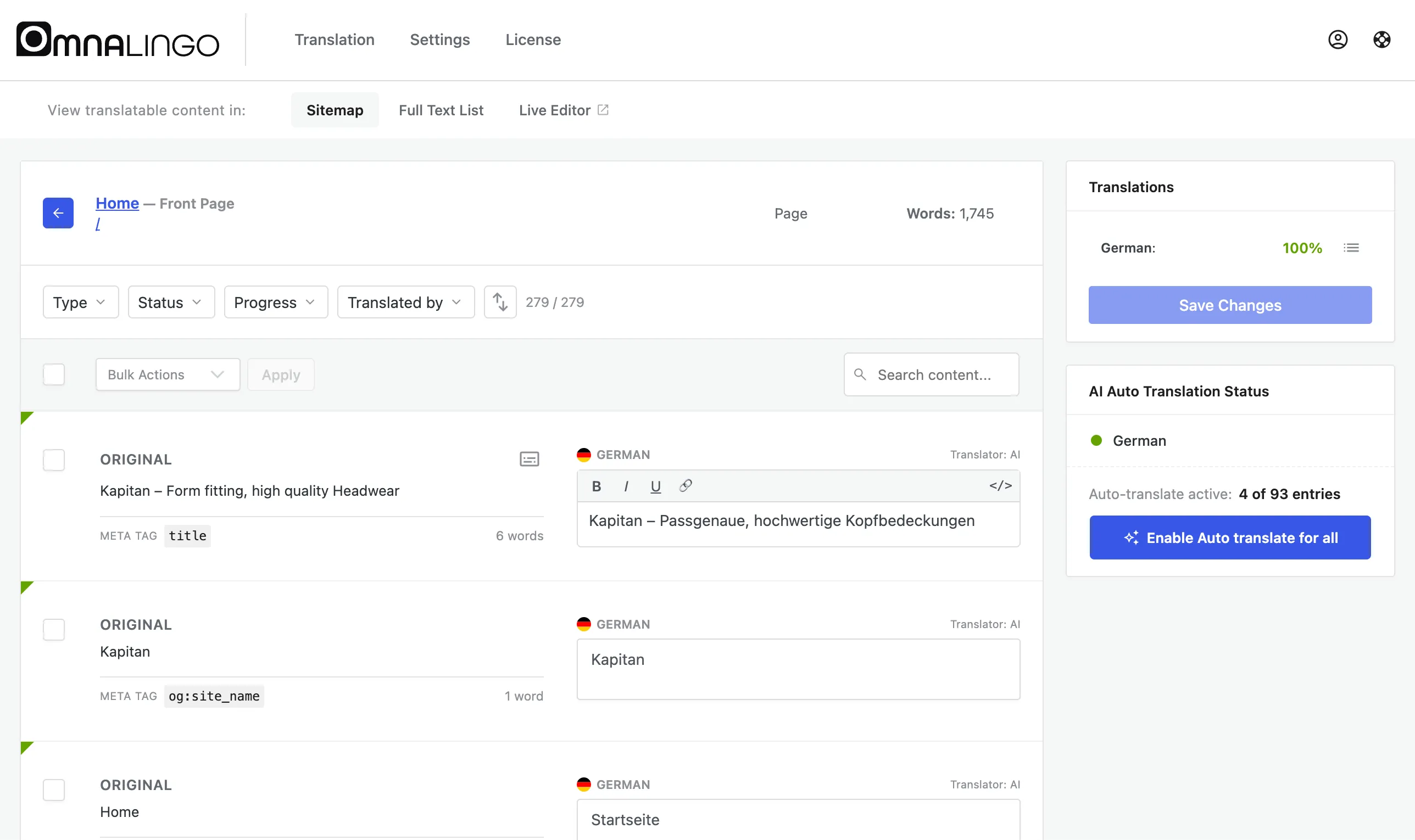Screen dimensions: 1415x840
Task: Open the Settings menu
Action: pos(439,40)
